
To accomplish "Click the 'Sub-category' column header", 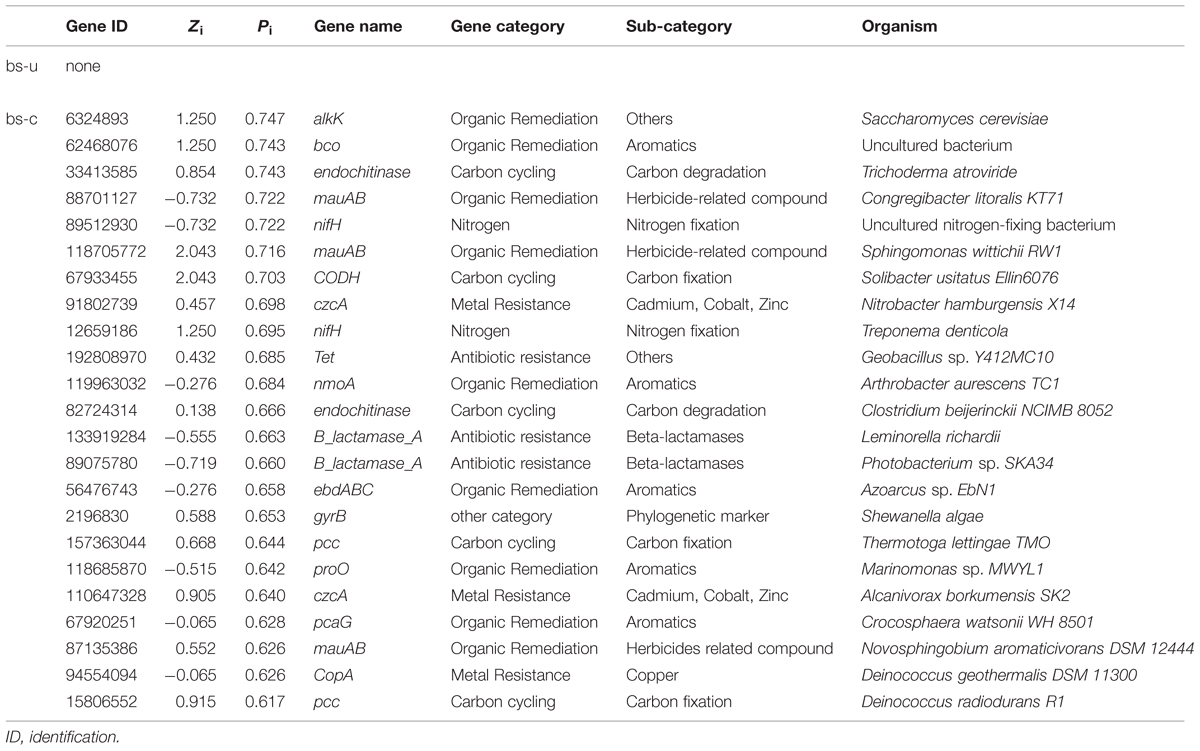I will tap(678, 27).
